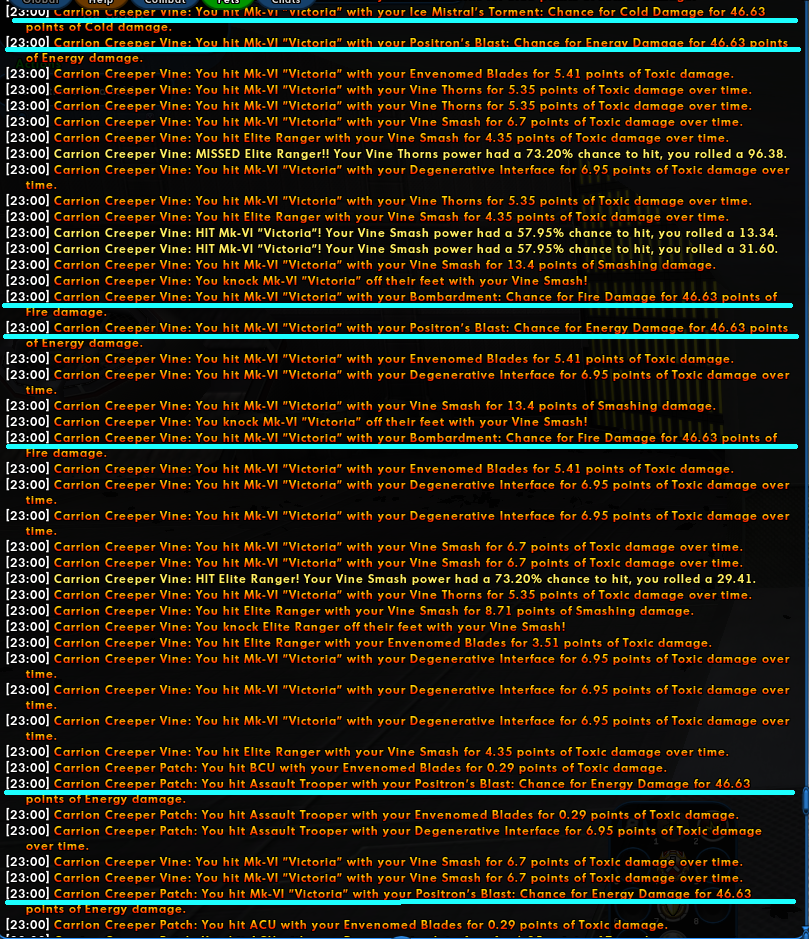
Task: Click "You knock Elite Ranger off their feet" line
Action: [286, 627]
